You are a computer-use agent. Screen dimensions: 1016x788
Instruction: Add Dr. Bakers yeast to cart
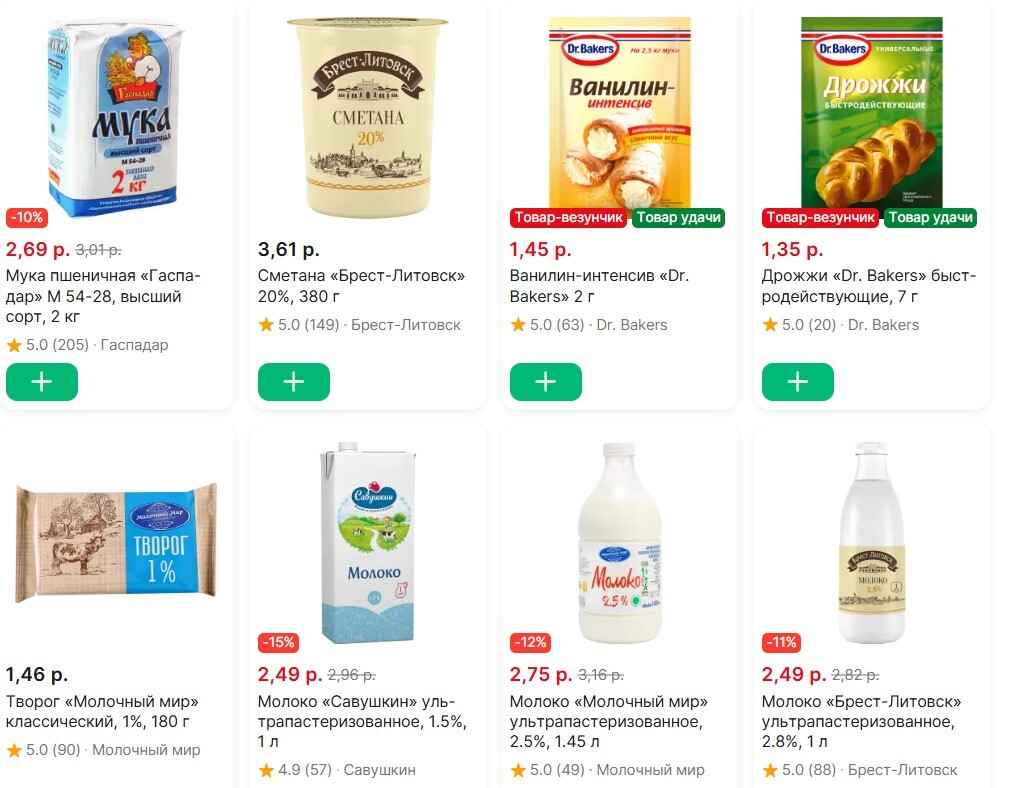(797, 383)
